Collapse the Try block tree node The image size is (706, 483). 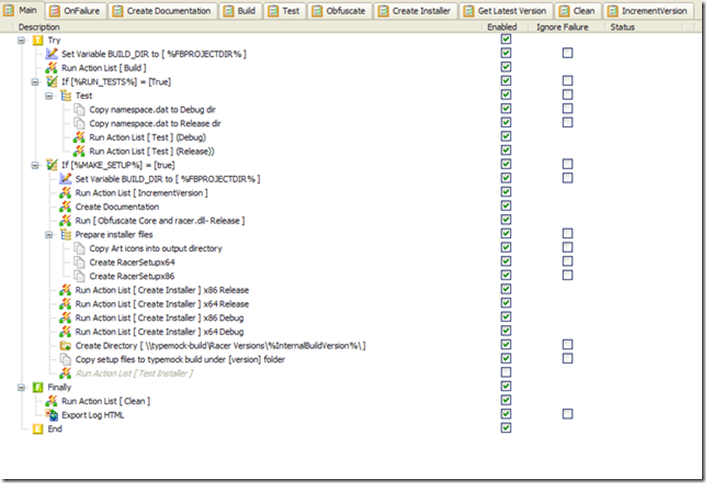(21, 41)
